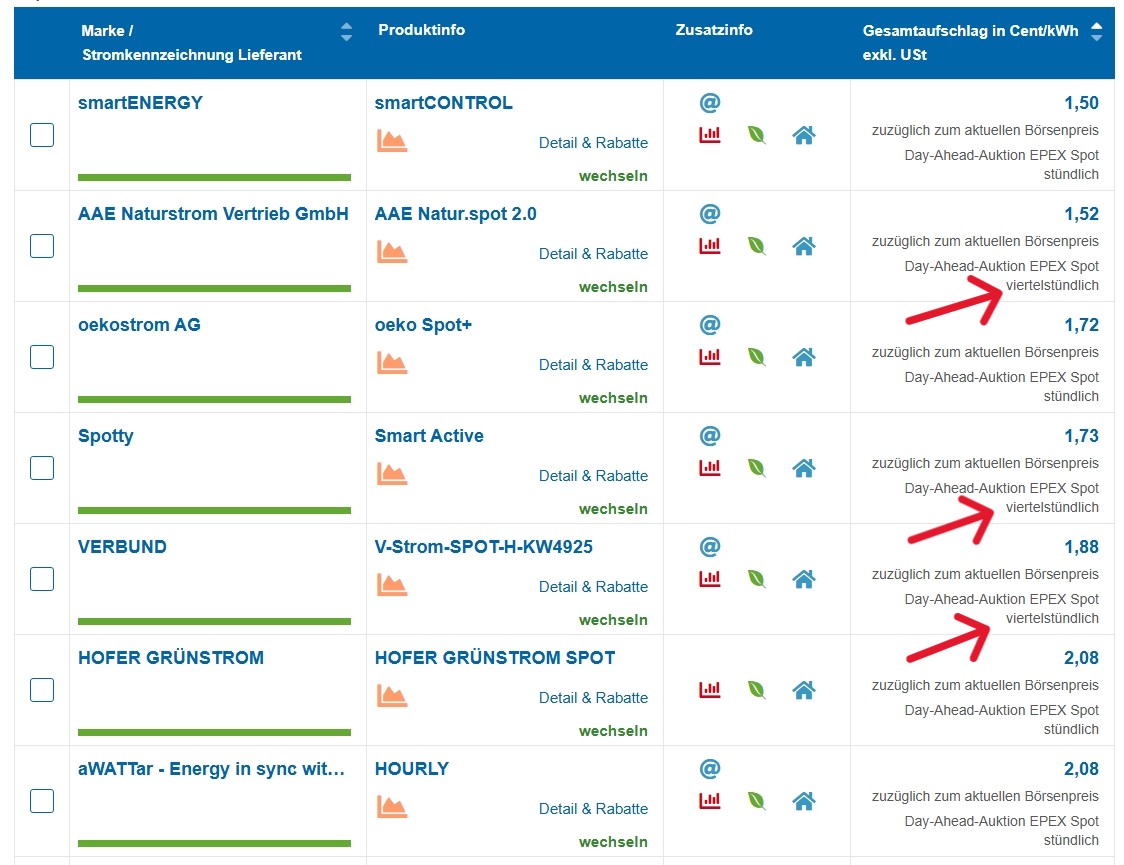
Task: Click the 1,73 surcharge value for Spotty
Action: (1081, 436)
